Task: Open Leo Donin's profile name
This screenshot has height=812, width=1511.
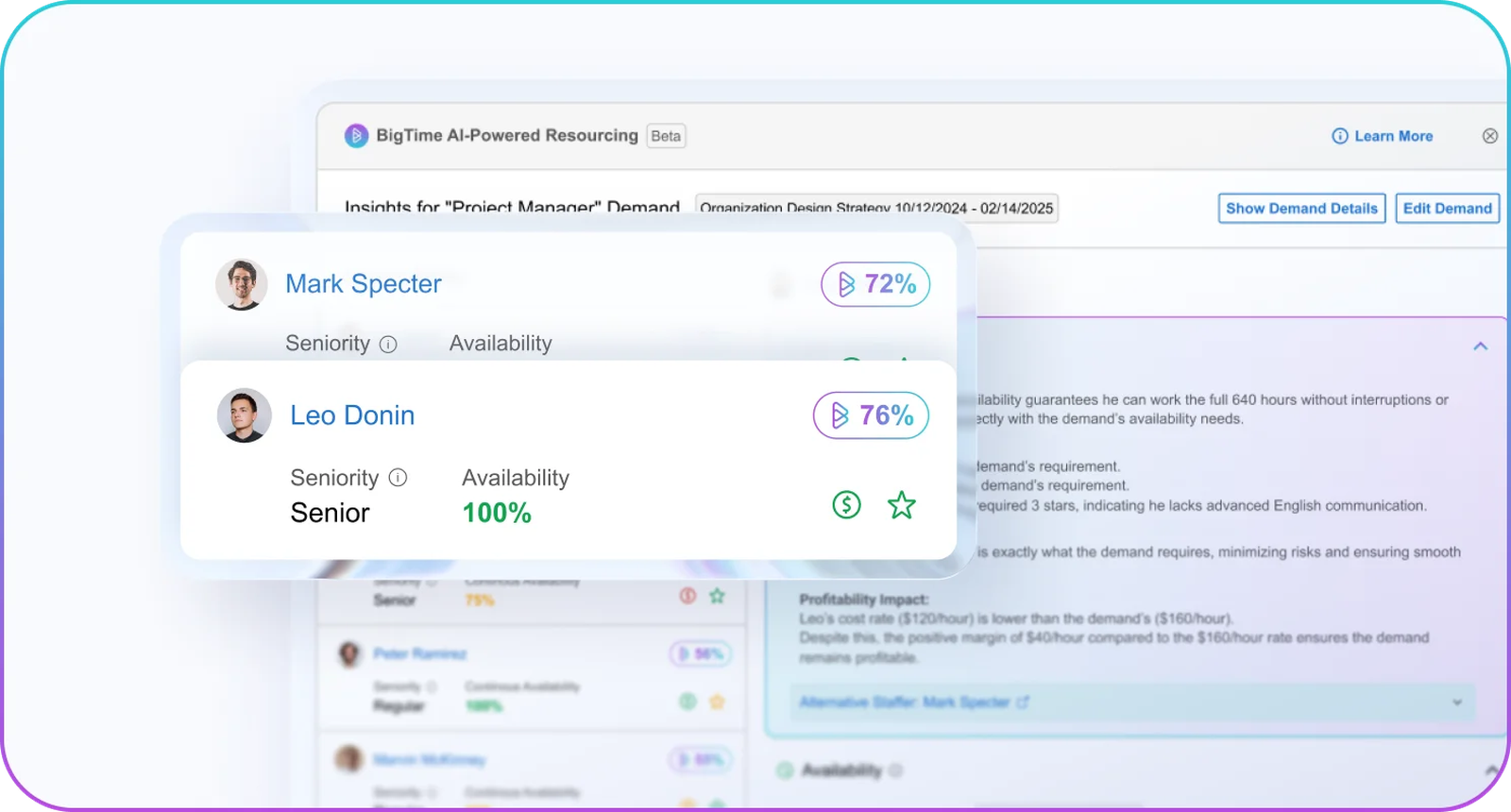Action: point(352,415)
